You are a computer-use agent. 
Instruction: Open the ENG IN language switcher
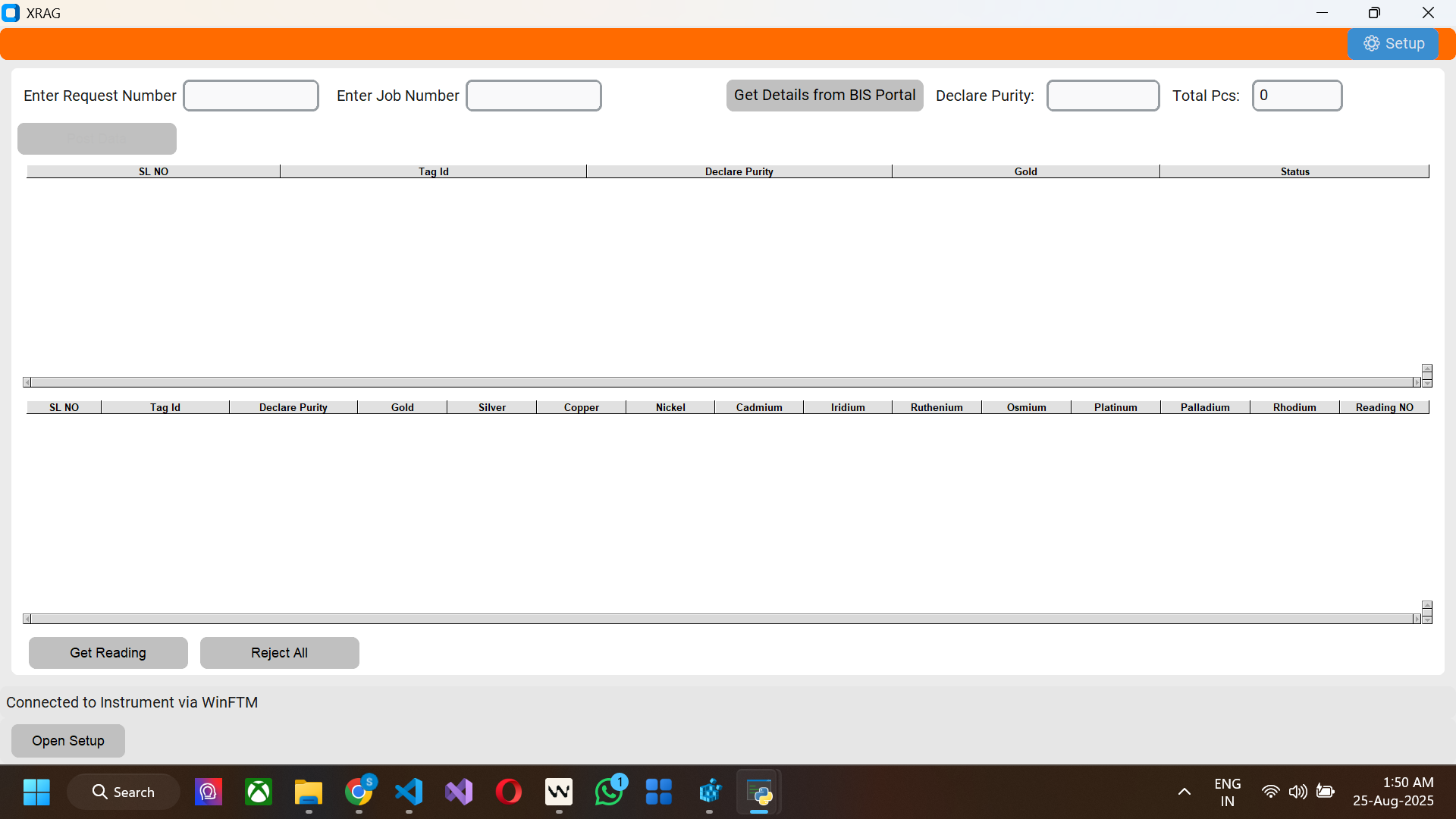point(1227,791)
